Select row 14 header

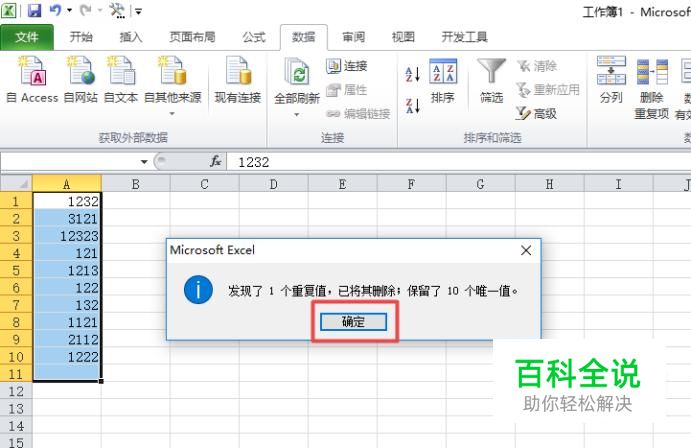[16, 426]
